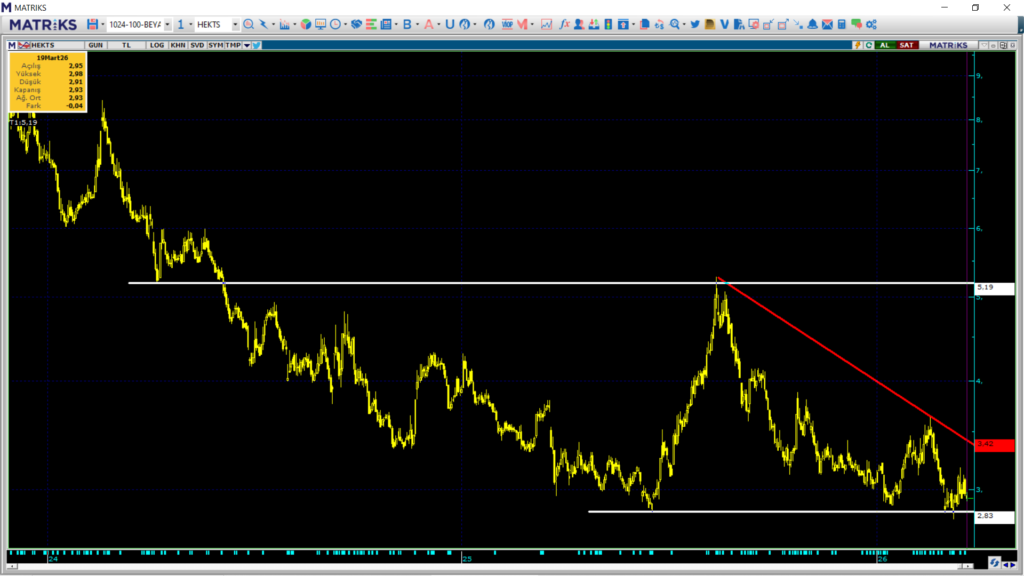The image size is (1024, 576).
Task: Toggle the KHN button
Action: [x=178, y=45]
